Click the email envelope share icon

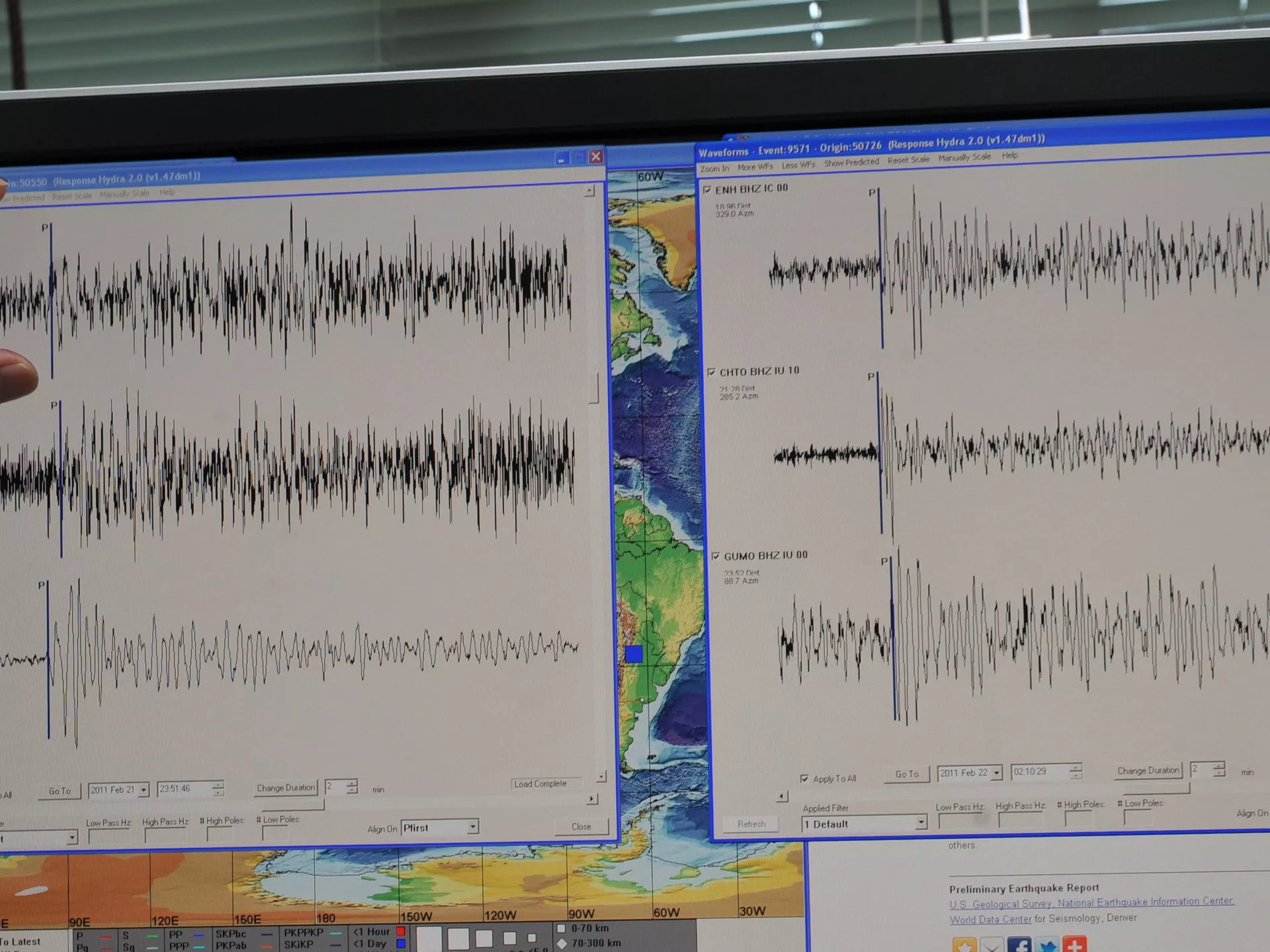tap(992, 946)
